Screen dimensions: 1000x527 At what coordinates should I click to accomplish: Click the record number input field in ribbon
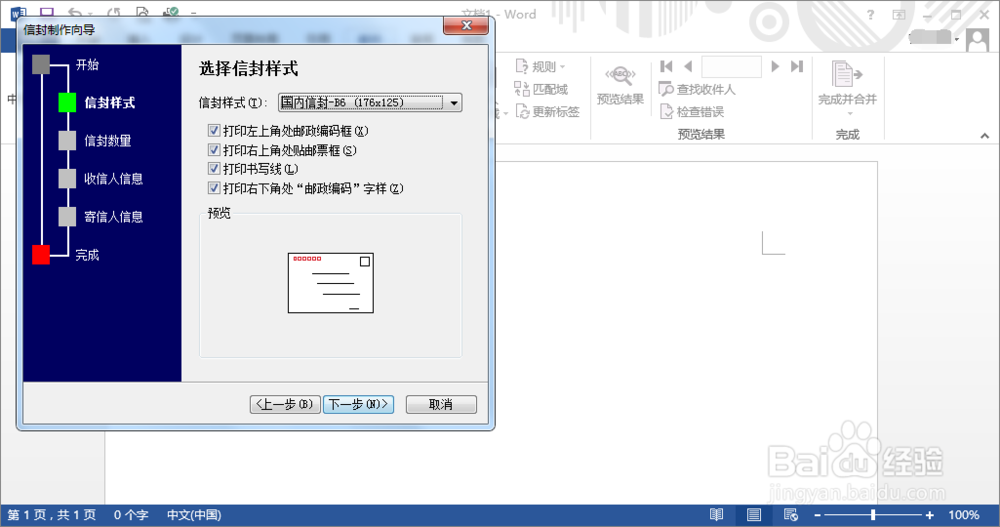(x=732, y=66)
